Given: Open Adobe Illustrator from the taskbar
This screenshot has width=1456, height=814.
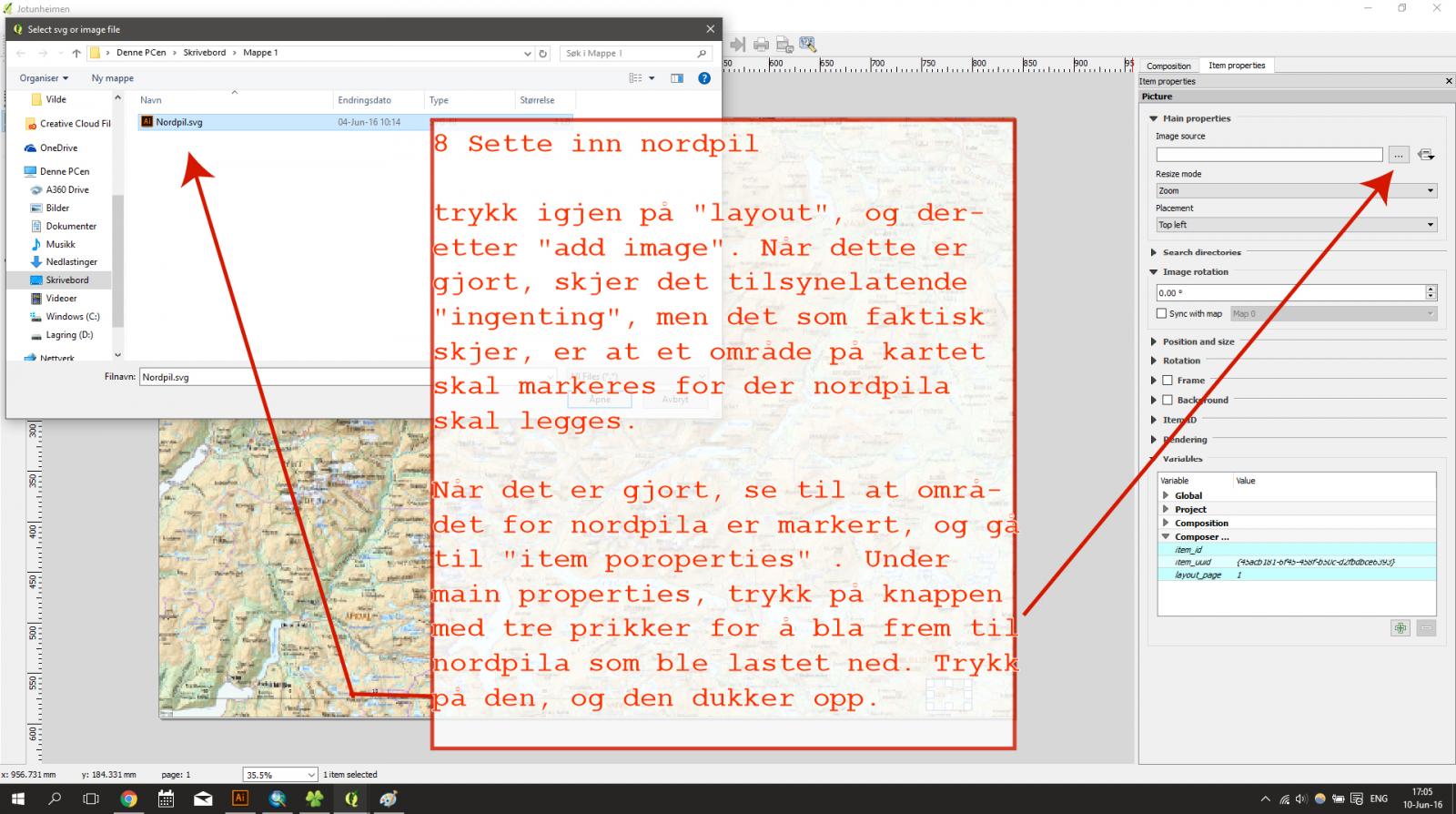Looking at the screenshot, I should (x=240, y=799).
